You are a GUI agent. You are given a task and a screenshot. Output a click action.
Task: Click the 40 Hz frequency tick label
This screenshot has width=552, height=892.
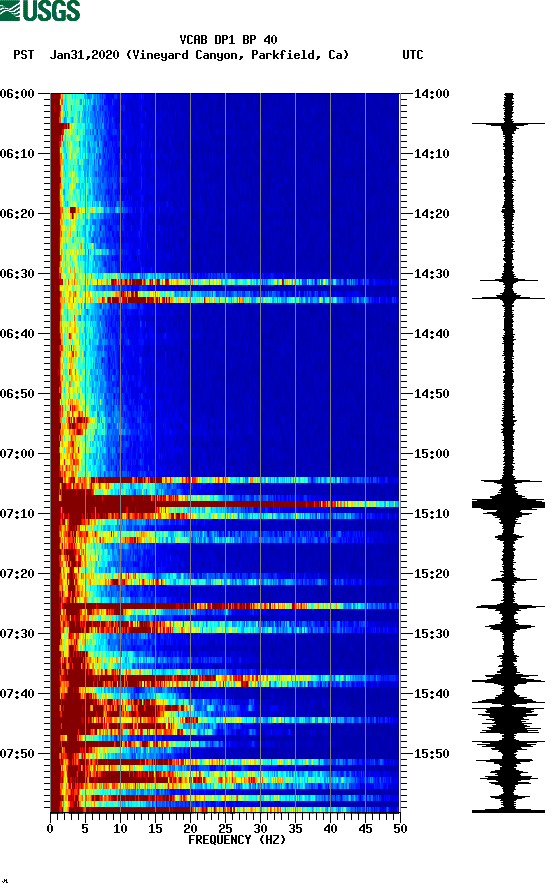330,829
